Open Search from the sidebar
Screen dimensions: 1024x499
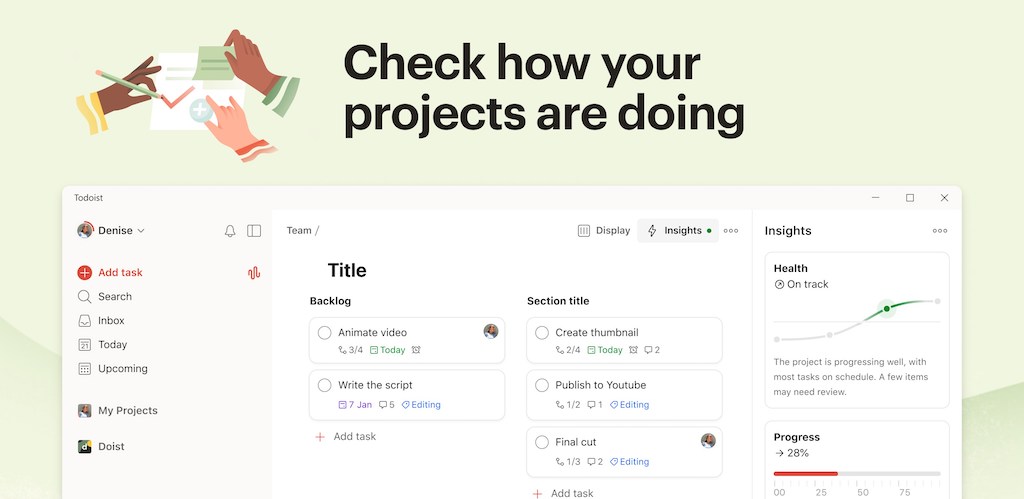114,297
